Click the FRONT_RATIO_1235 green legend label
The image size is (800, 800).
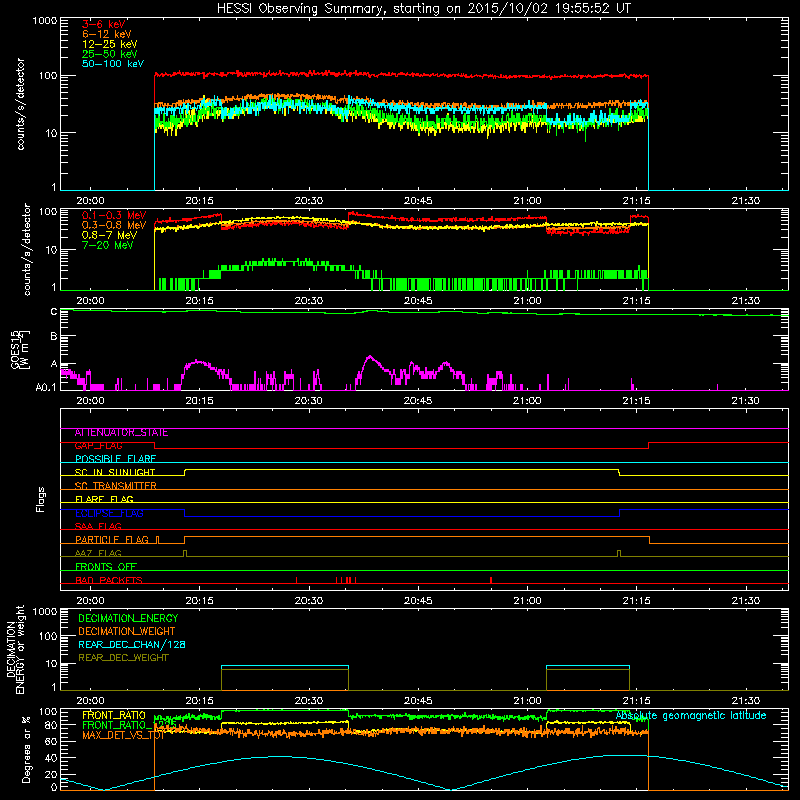pyautogui.click(x=129, y=725)
